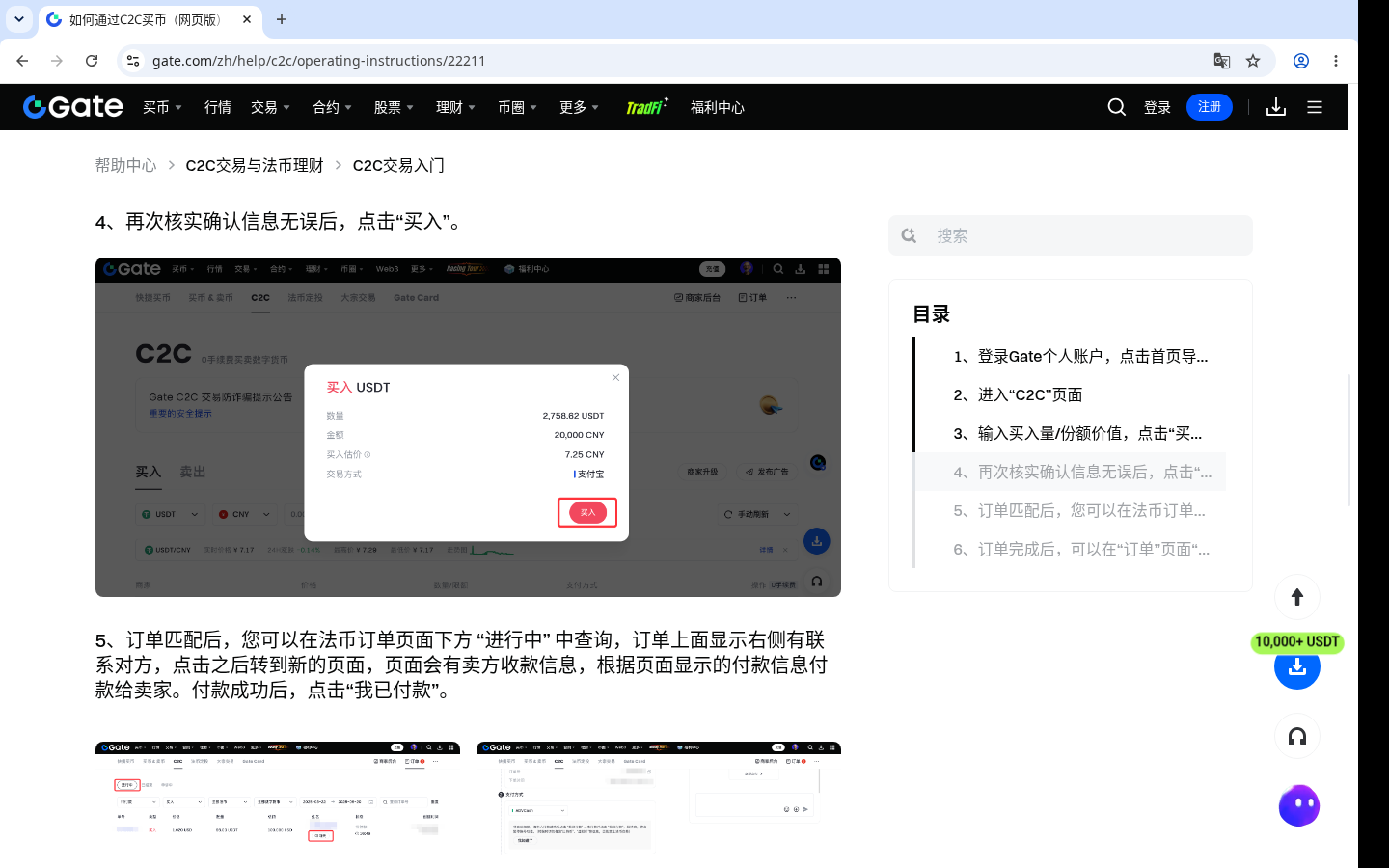Click the Gate logo in the header
The width and height of the screenshot is (1389, 868).
[x=73, y=107]
